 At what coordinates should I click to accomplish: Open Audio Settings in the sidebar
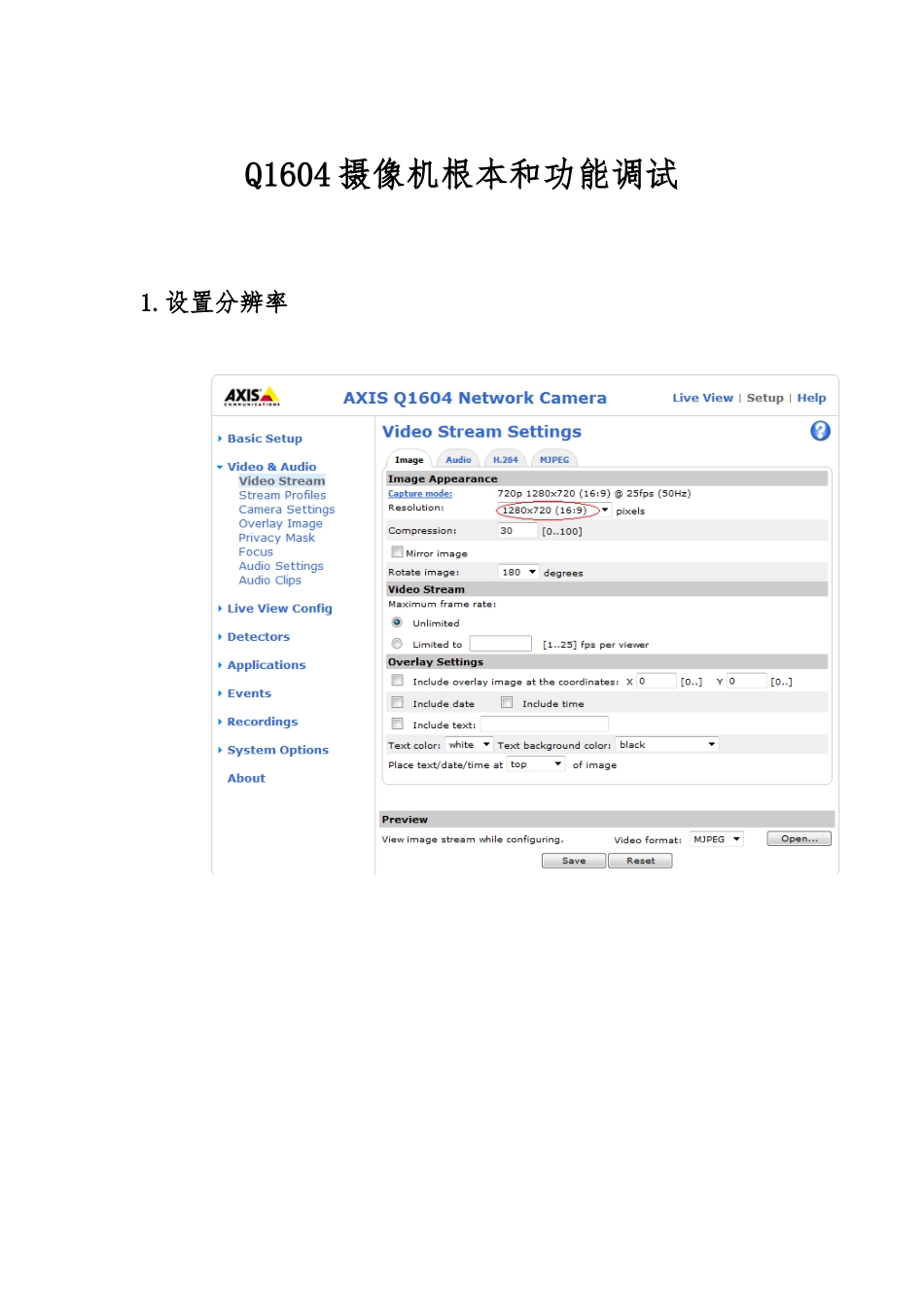tap(281, 566)
